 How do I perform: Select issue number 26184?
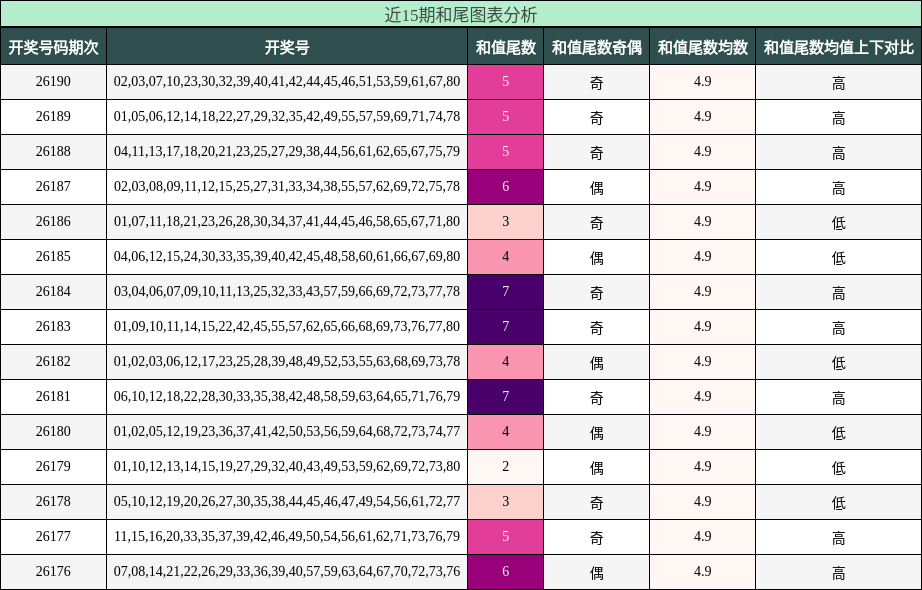click(x=53, y=291)
